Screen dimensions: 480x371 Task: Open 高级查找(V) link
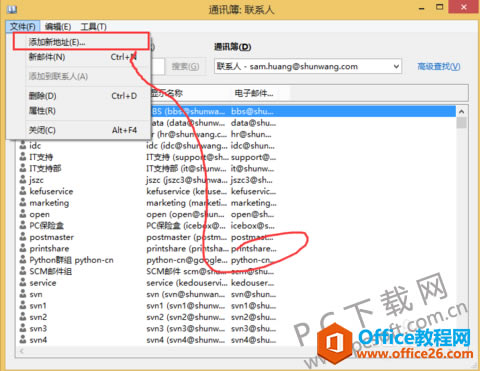(x=439, y=67)
